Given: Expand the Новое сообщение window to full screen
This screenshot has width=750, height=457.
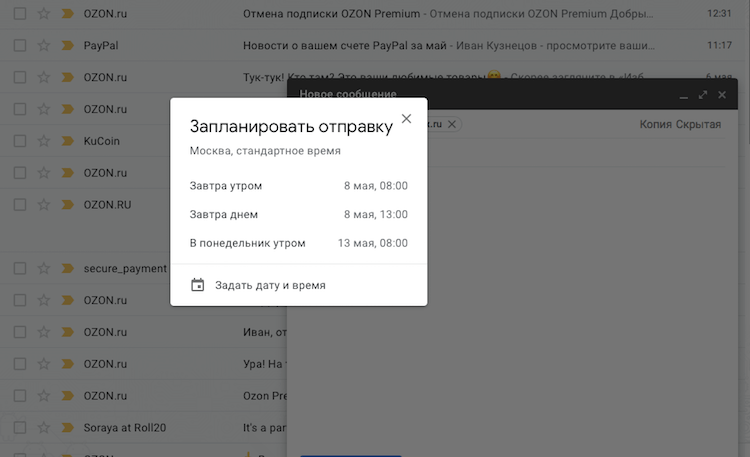Looking at the screenshot, I should coord(703,95).
